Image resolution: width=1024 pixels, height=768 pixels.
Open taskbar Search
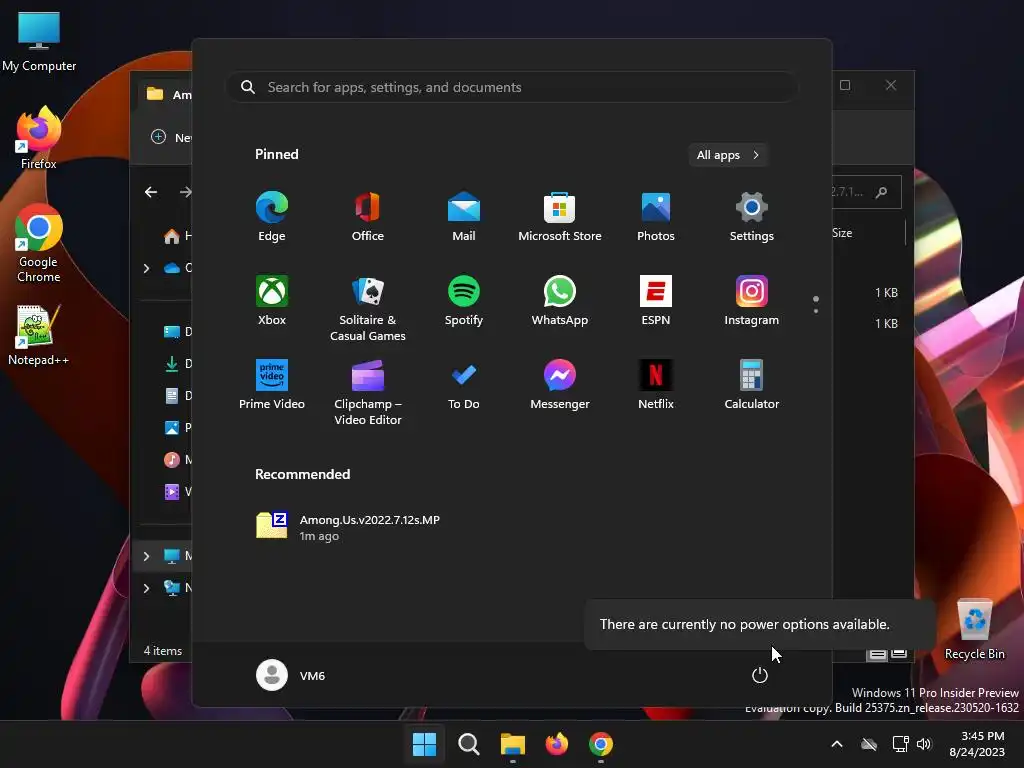click(x=468, y=744)
